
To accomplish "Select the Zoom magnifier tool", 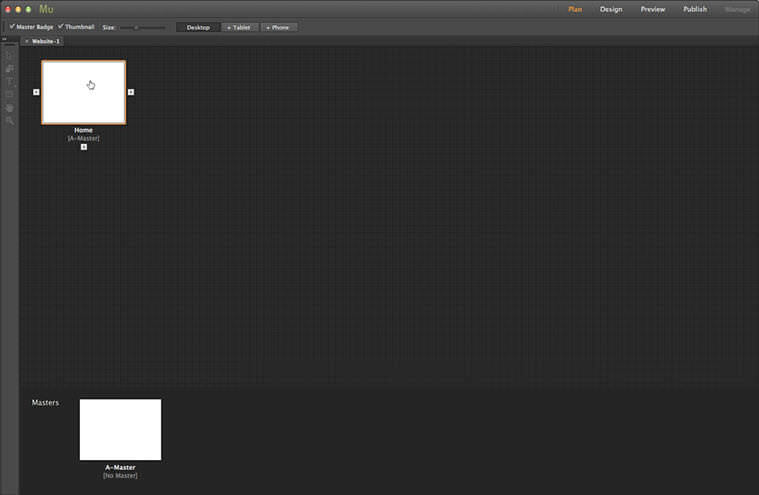I will point(10,120).
